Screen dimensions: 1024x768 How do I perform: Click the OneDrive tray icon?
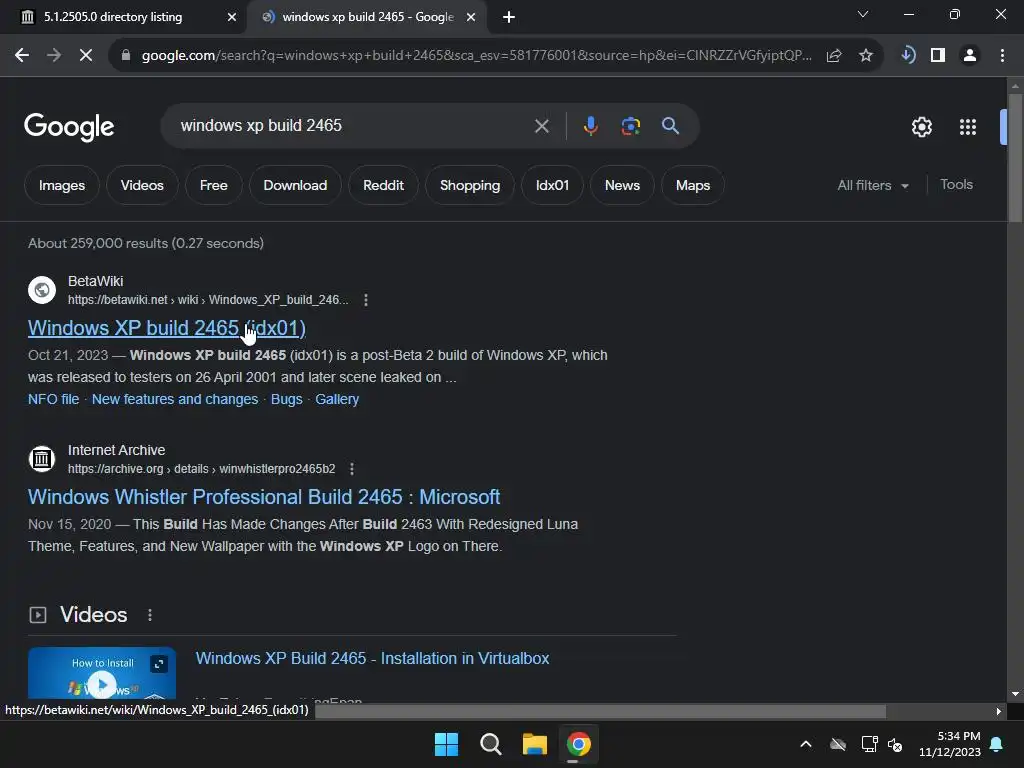coord(838,744)
